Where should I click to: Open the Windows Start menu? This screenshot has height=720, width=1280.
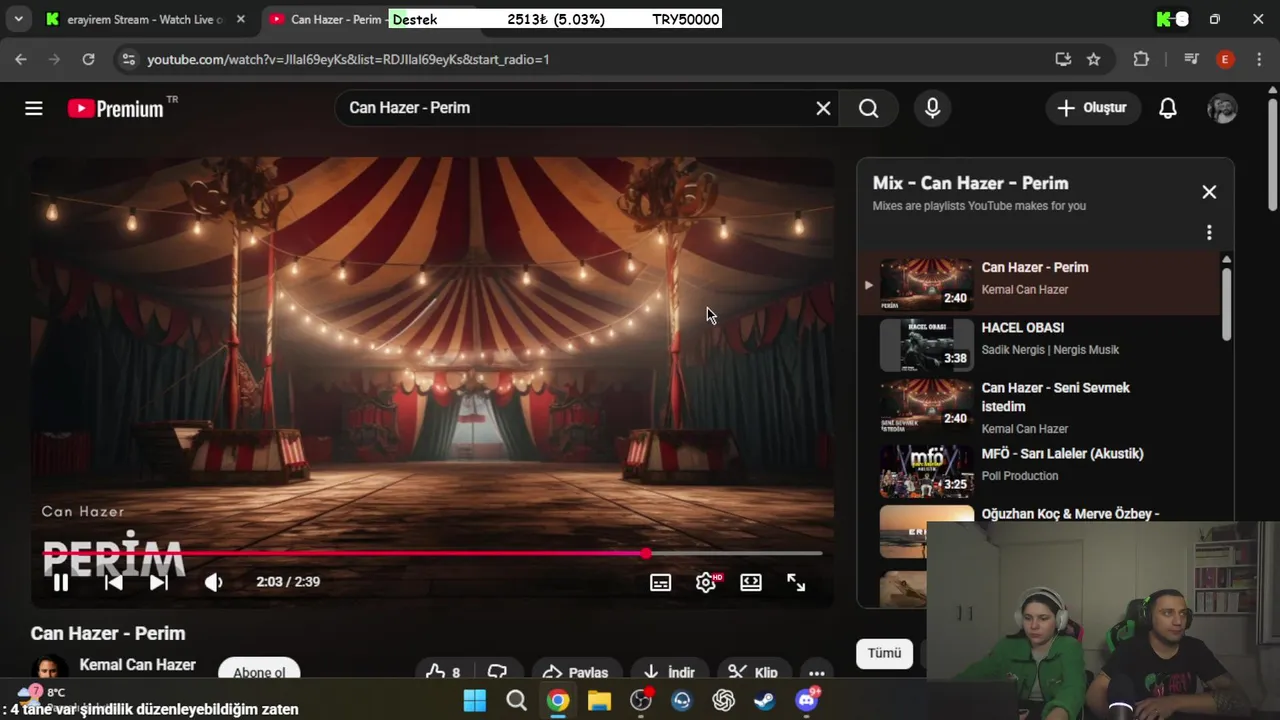tap(475, 700)
